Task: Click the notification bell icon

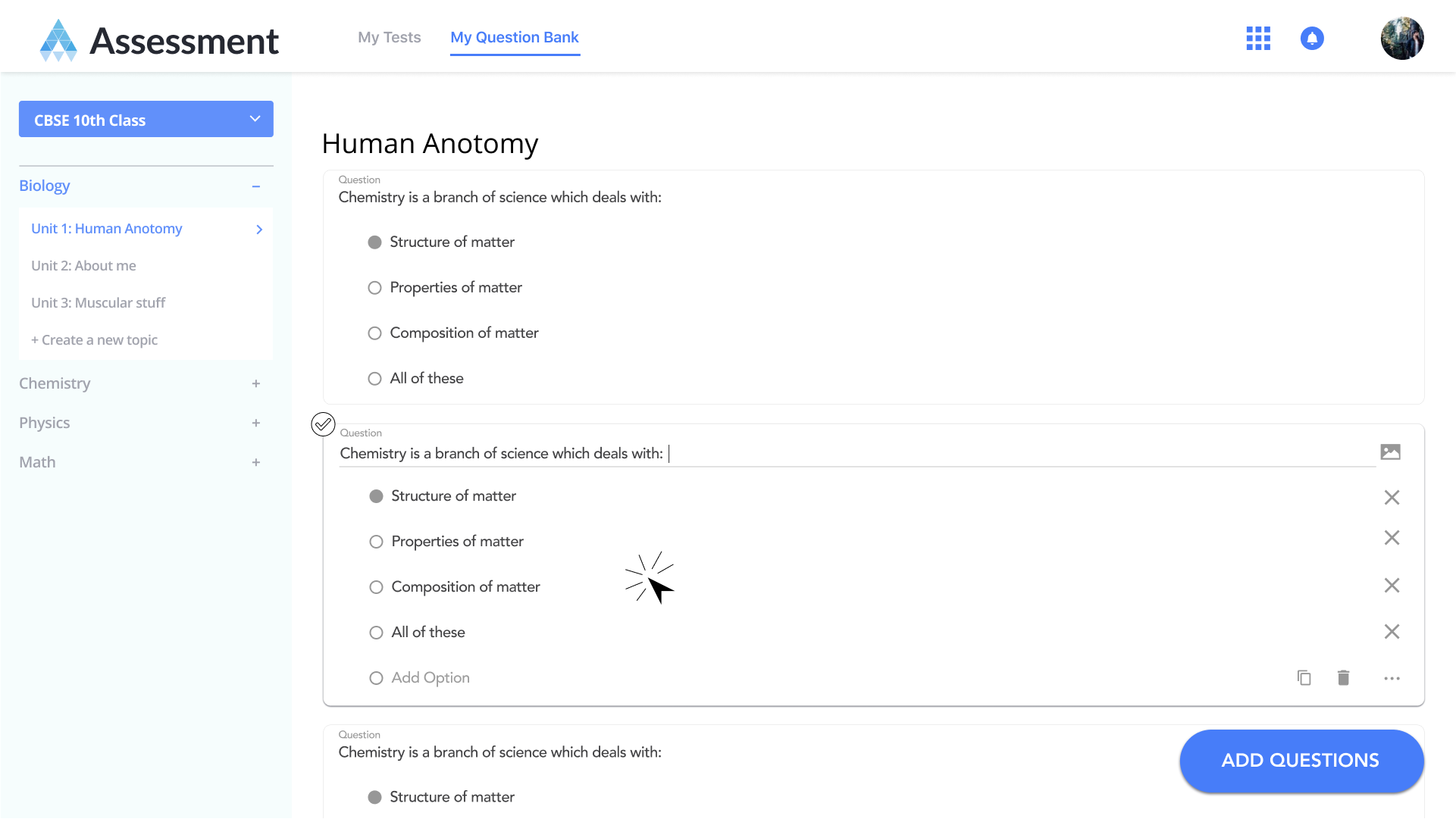Action: tap(1312, 38)
